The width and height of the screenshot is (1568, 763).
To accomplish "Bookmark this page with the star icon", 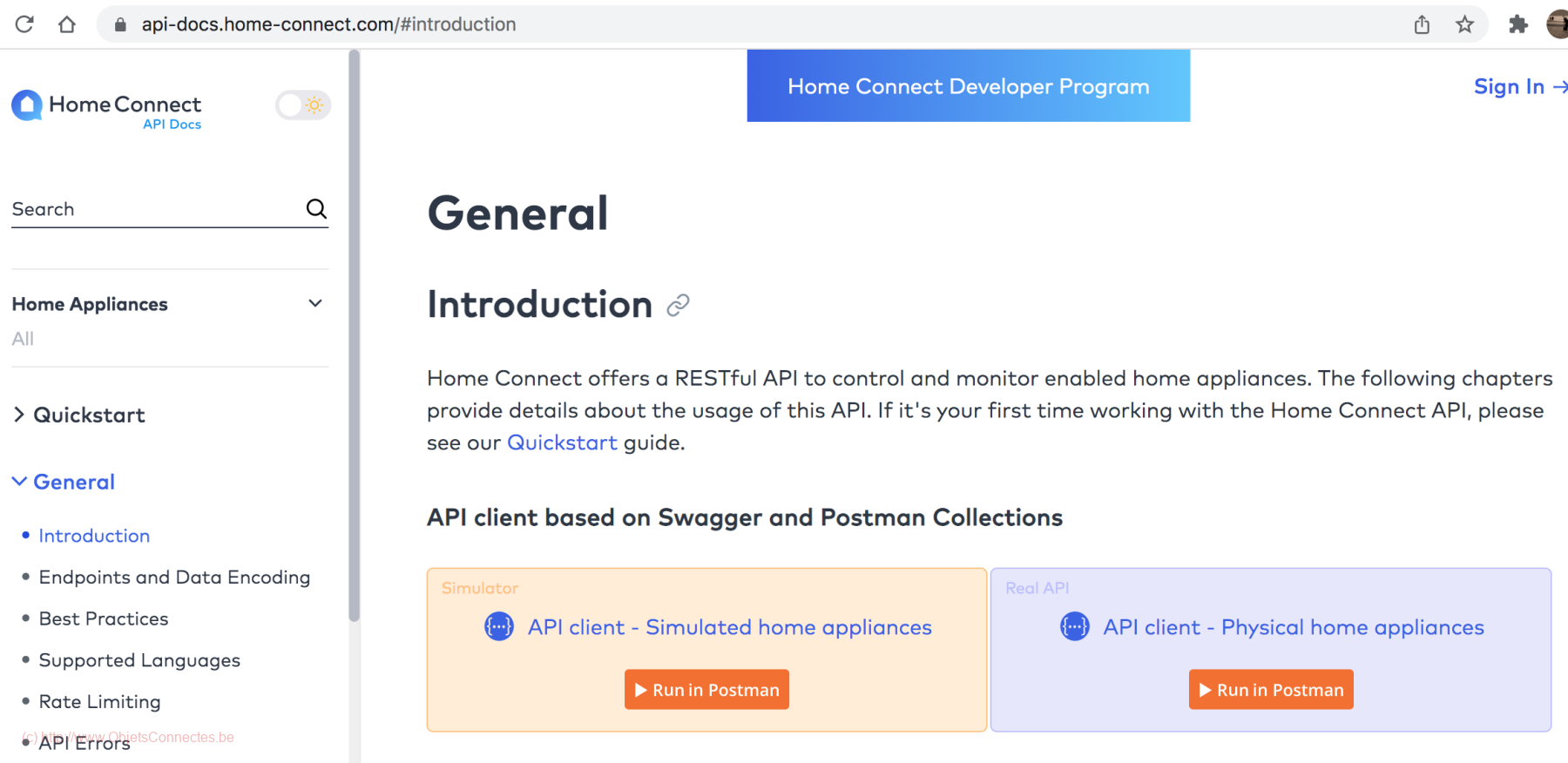I will [x=1465, y=24].
